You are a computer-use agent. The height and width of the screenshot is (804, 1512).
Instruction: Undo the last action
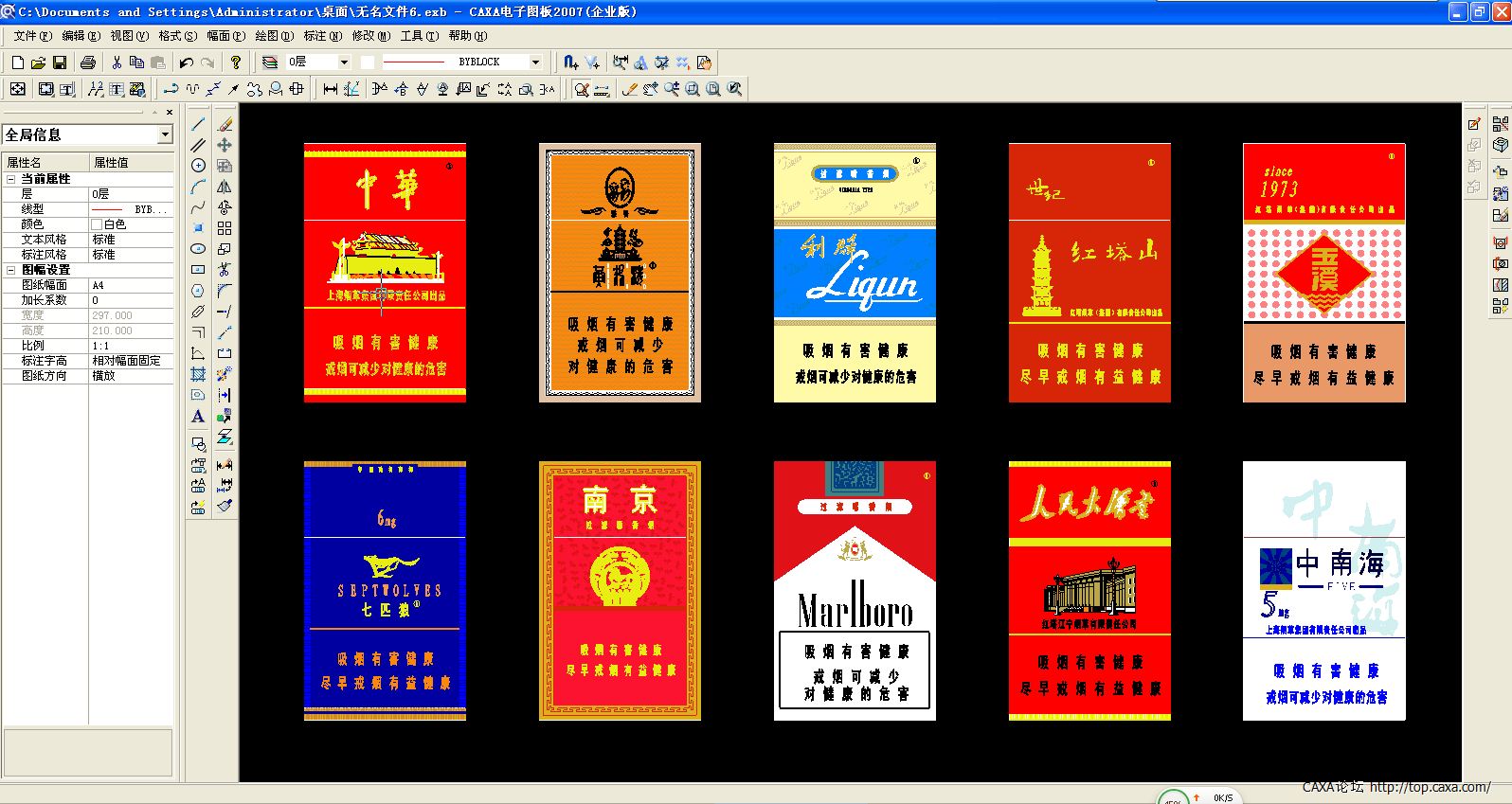pyautogui.click(x=186, y=63)
